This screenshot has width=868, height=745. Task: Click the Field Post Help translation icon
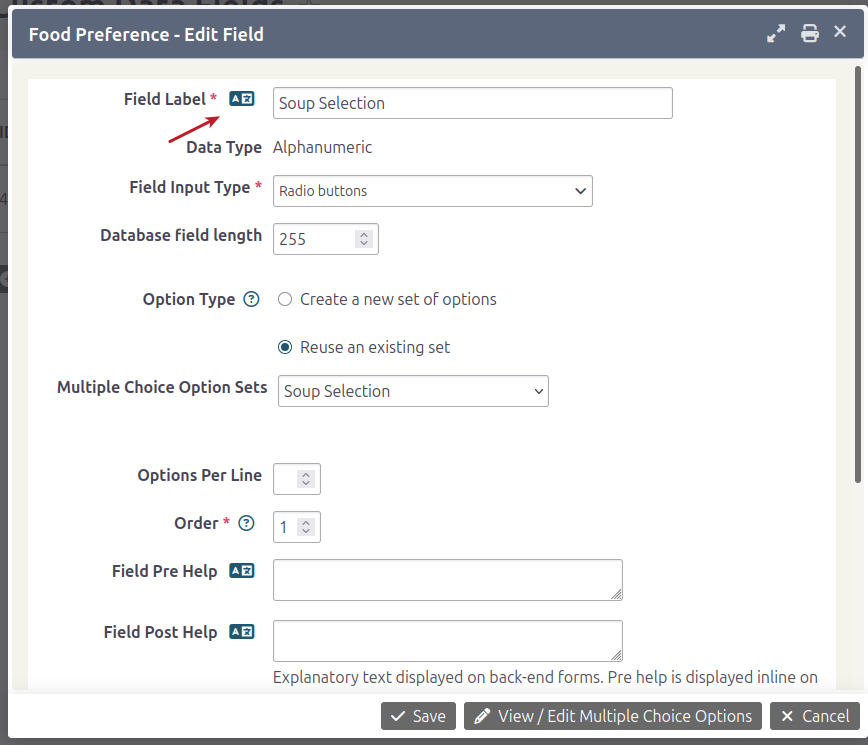pos(241,632)
